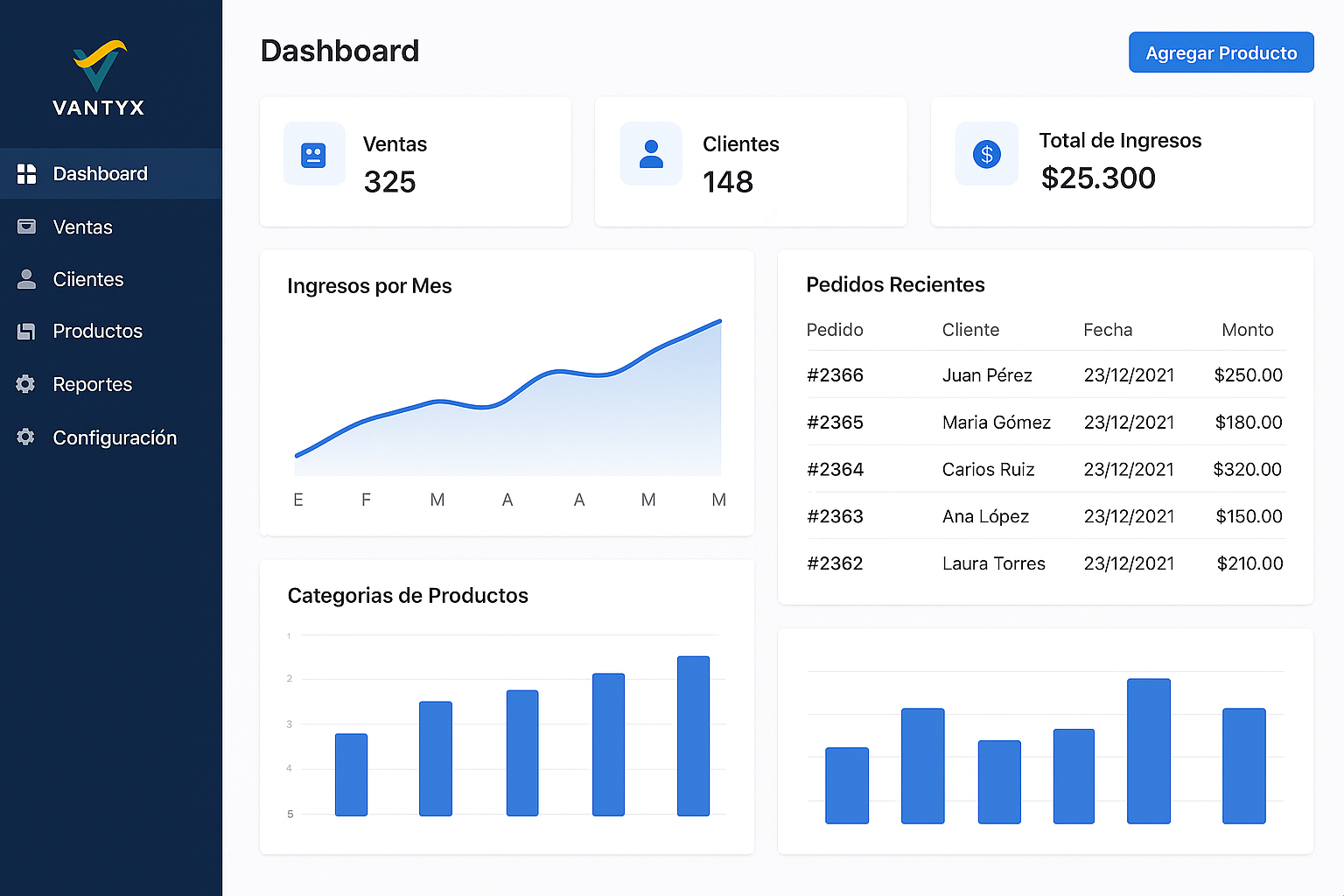1344x896 pixels.
Task: Select the Maria Gómez order row
Action: tap(996, 423)
